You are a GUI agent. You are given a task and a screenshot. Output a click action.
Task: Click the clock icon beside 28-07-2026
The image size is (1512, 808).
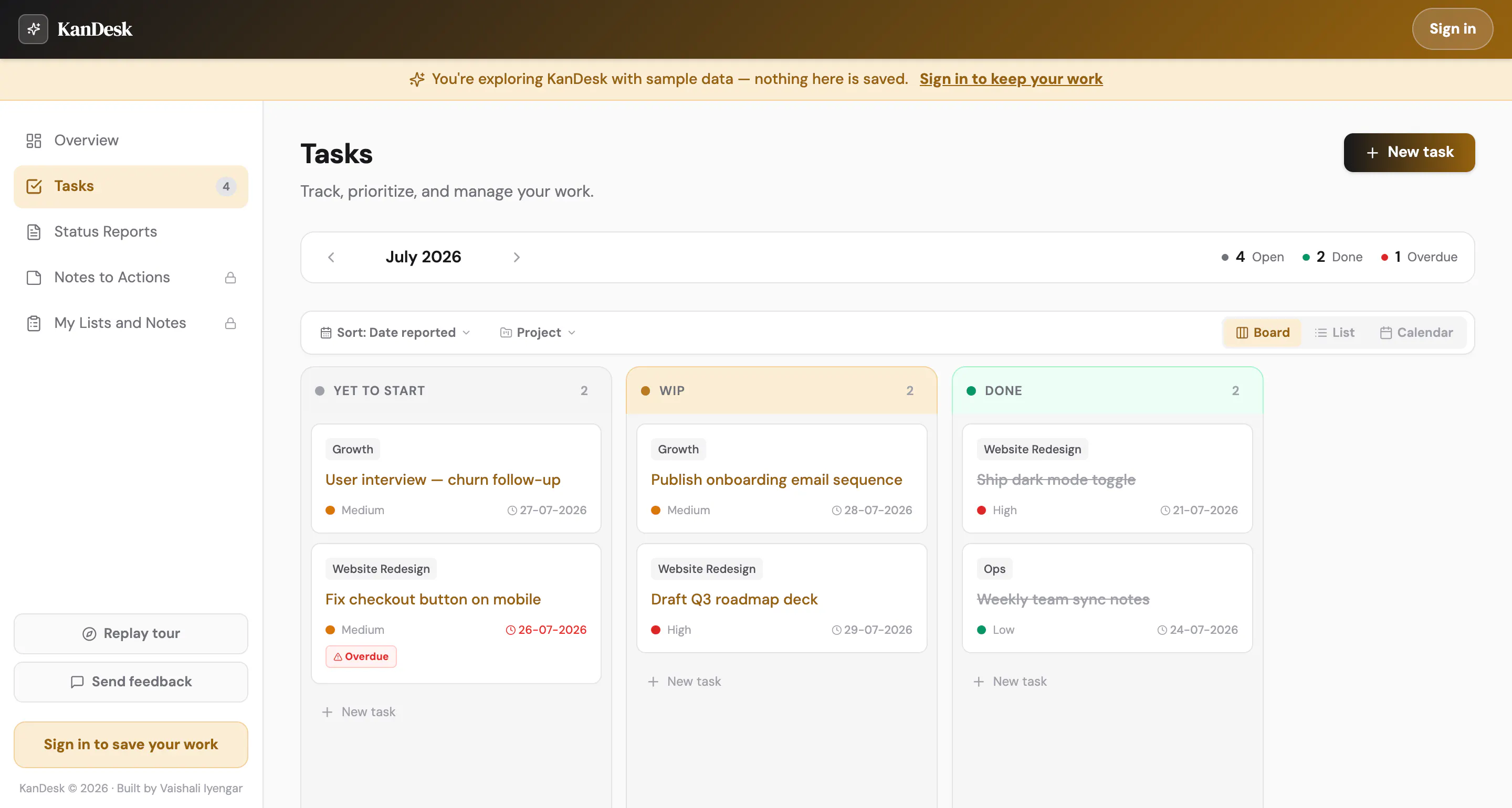(836, 511)
